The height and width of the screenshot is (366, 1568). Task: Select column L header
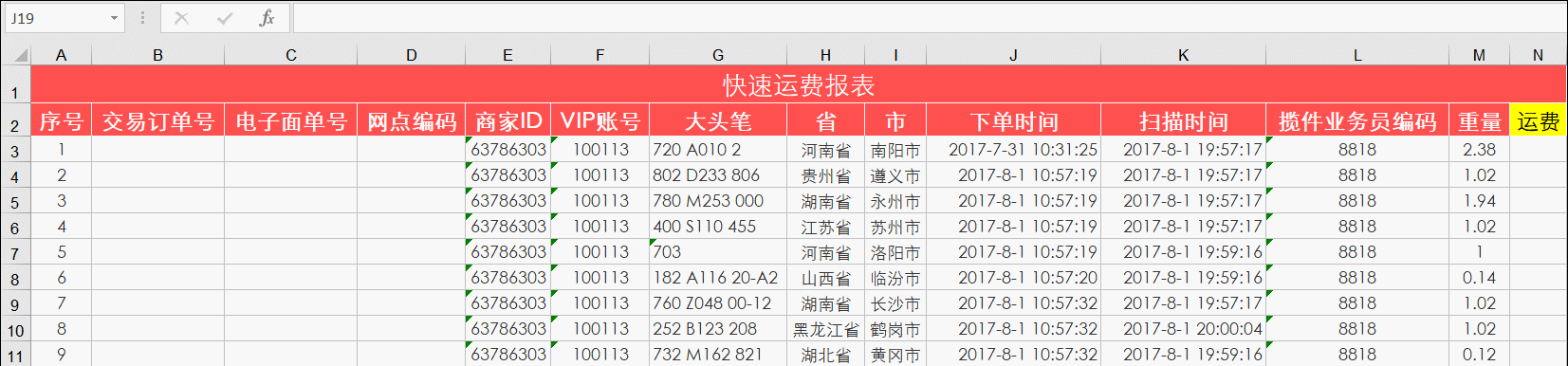click(x=1357, y=55)
